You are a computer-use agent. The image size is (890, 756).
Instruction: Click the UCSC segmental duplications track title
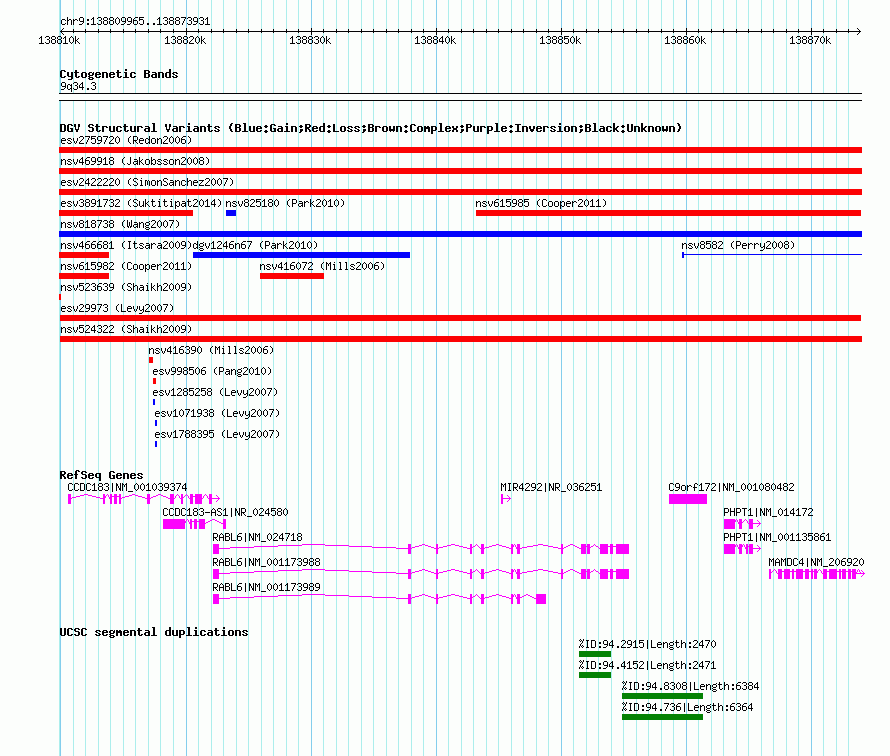[x=154, y=632]
